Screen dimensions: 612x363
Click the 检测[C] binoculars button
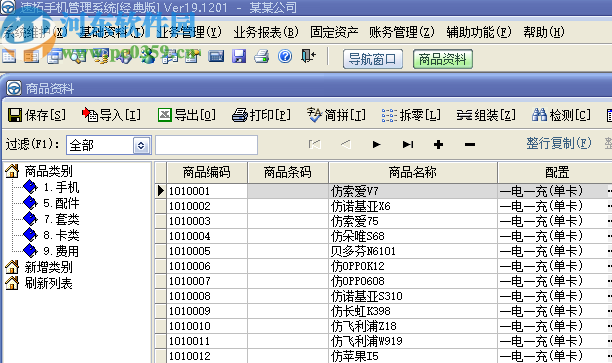tap(561, 115)
